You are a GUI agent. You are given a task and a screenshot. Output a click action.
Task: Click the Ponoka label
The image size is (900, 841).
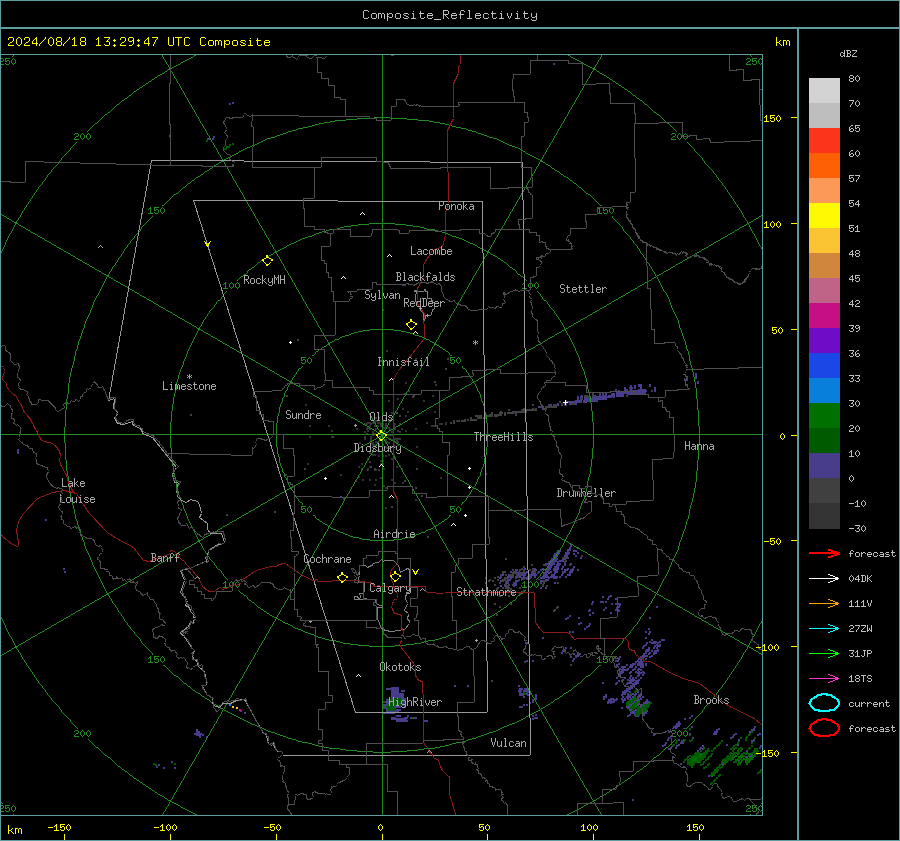pyautogui.click(x=456, y=206)
